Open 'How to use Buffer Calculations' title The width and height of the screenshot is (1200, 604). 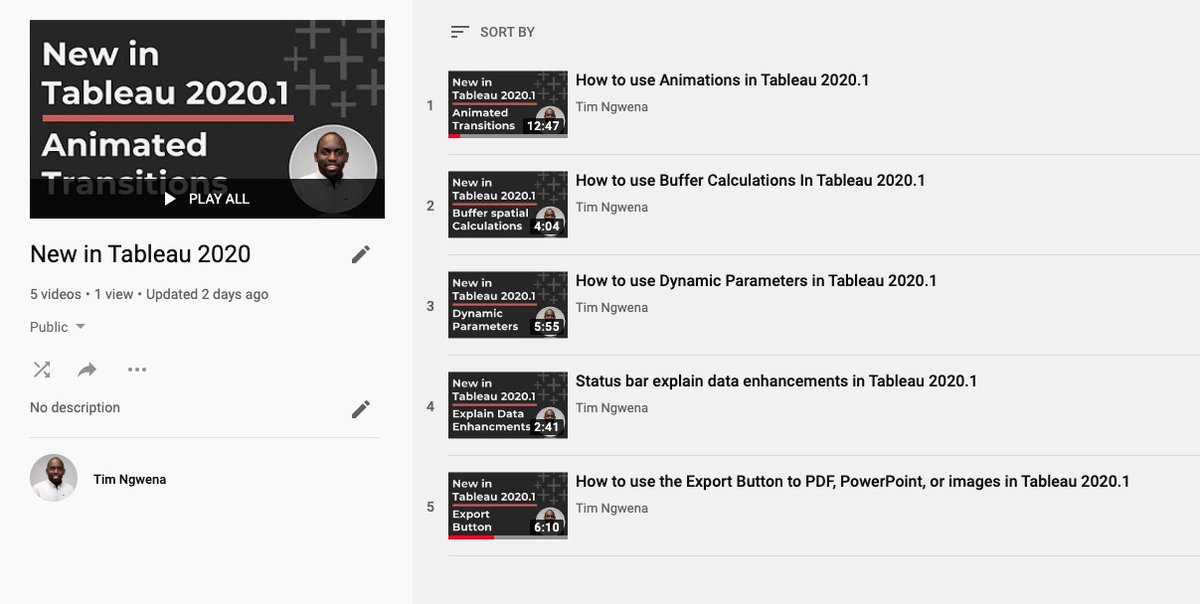tap(750, 180)
